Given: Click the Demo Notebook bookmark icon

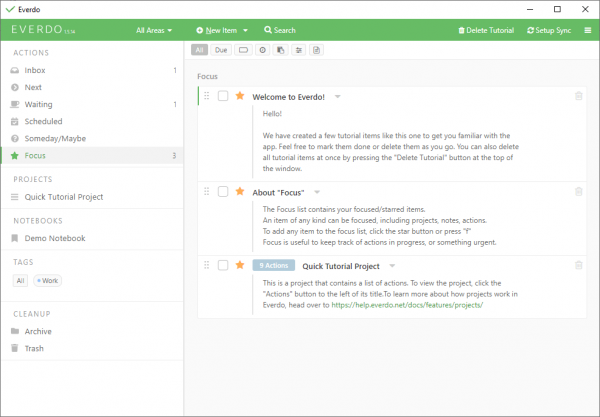Looking at the screenshot, I should pyautogui.click(x=15, y=238).
